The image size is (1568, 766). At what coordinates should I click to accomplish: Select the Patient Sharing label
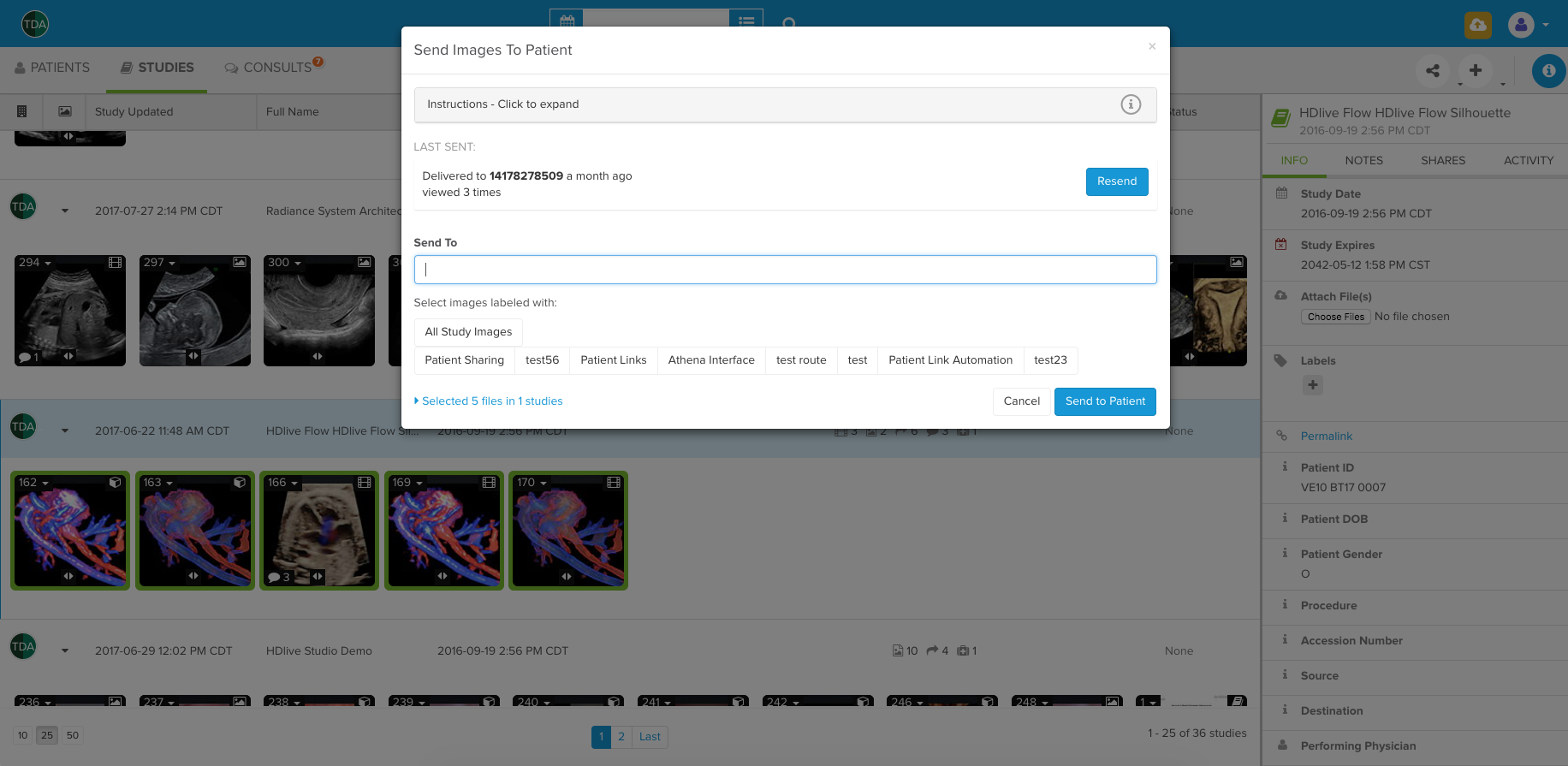(465, 360)
